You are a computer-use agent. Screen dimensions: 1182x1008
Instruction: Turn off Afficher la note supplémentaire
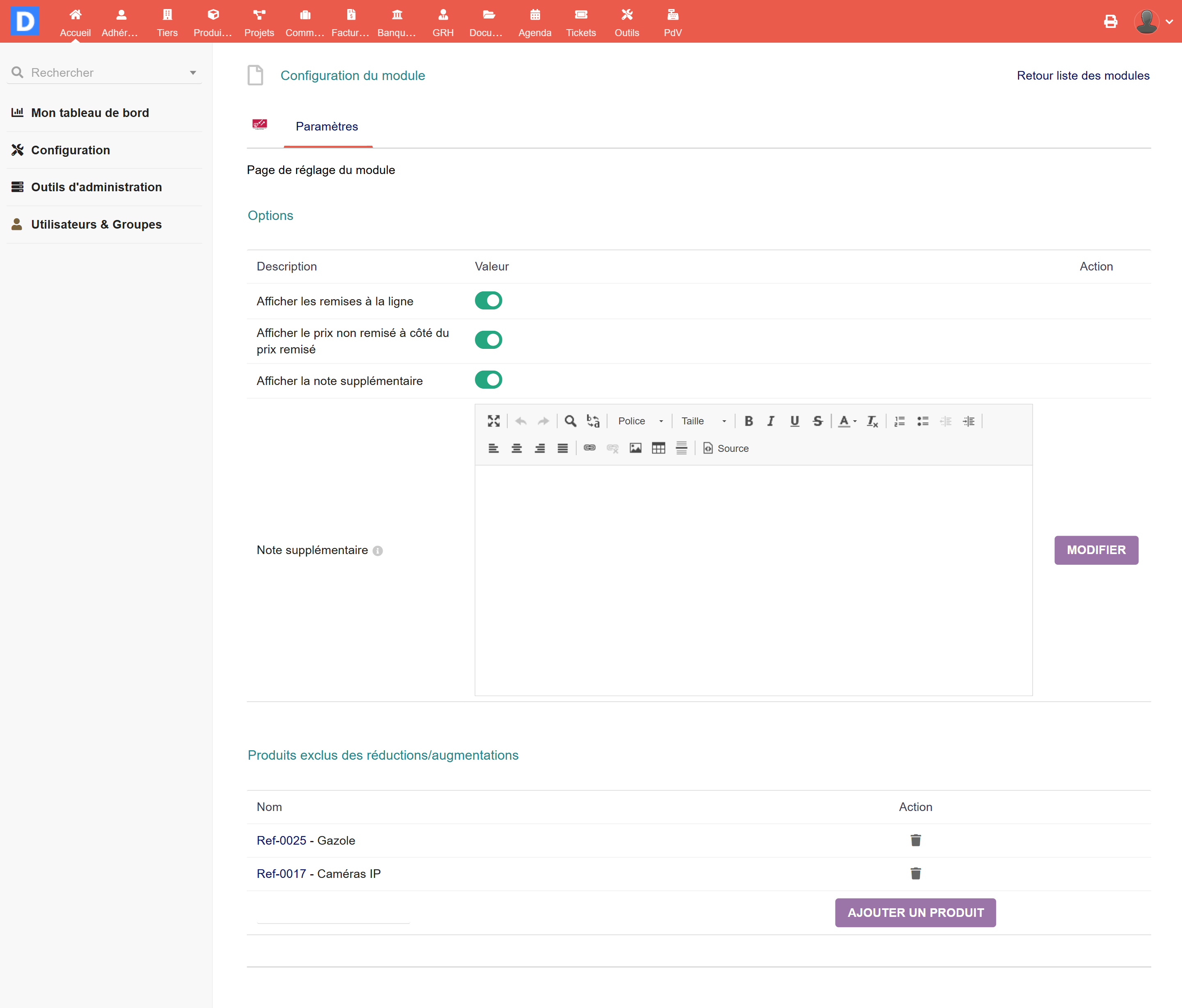pyautogui.click(x=488, y=380)
